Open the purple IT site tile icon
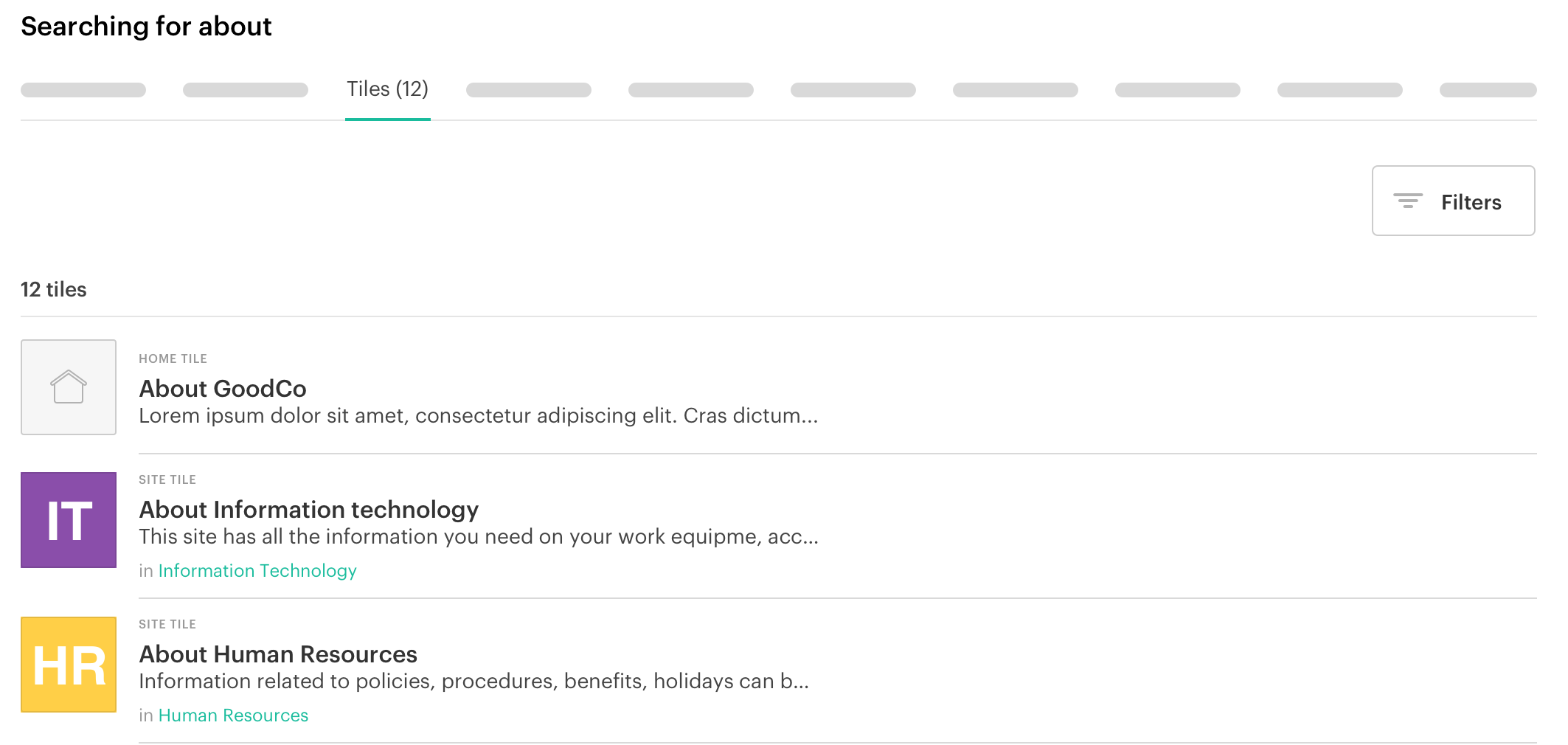 tap(69, 520)
